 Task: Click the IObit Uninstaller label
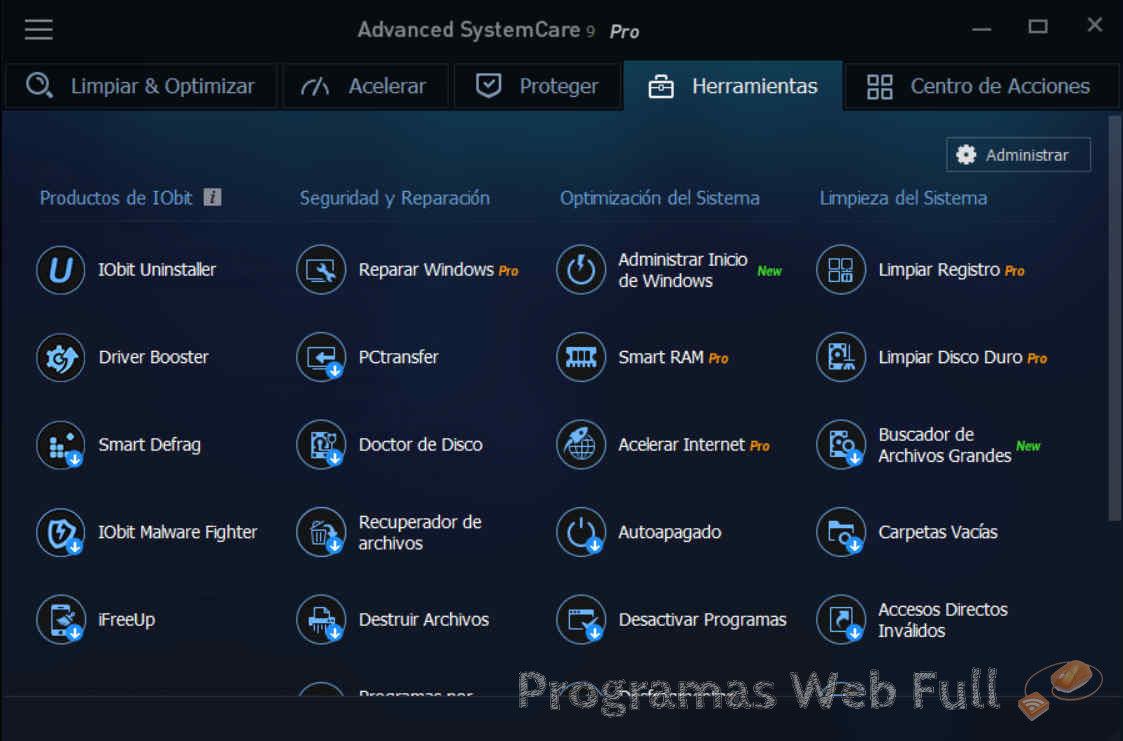pyautogui.click(x=157, y=270)
